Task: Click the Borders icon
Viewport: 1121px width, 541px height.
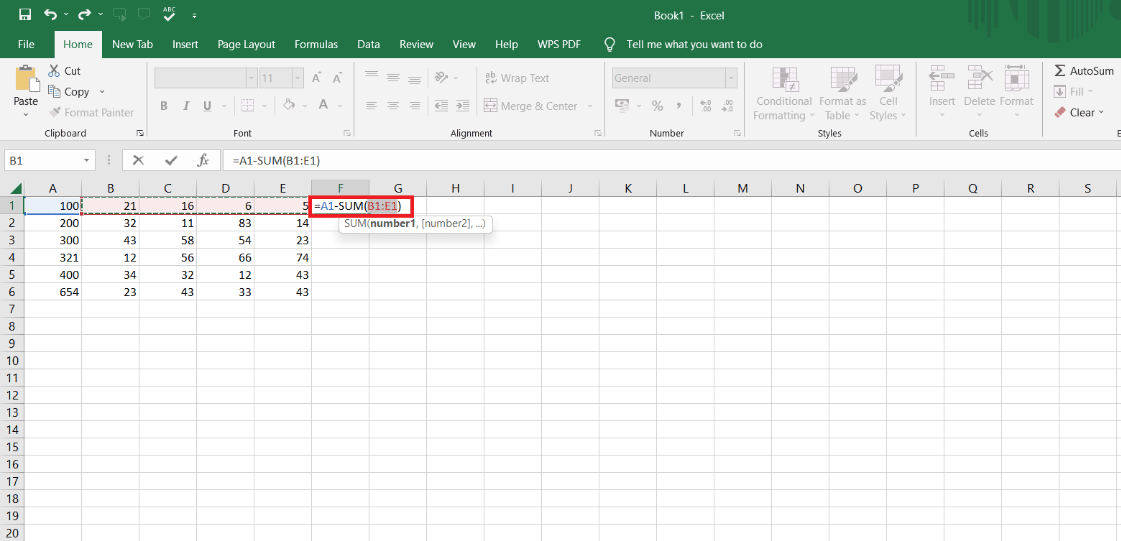Action: (x=247, y=105)
